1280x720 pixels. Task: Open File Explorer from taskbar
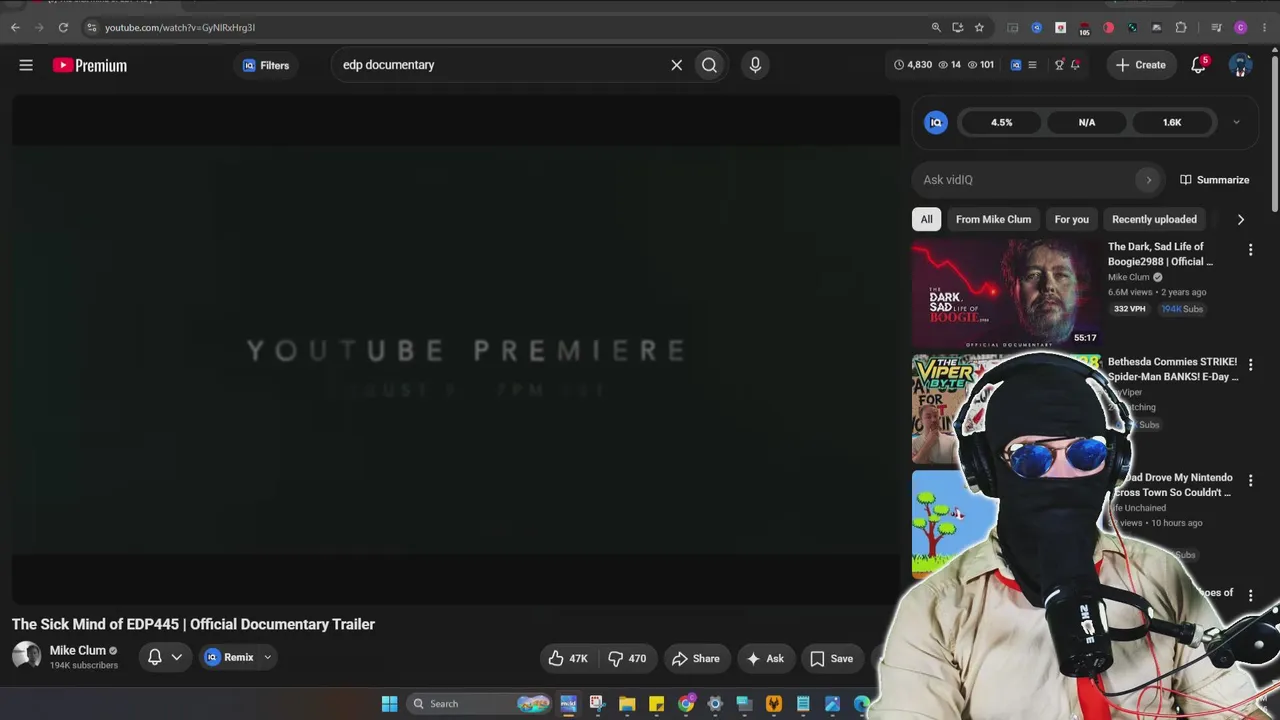(627, 704)
